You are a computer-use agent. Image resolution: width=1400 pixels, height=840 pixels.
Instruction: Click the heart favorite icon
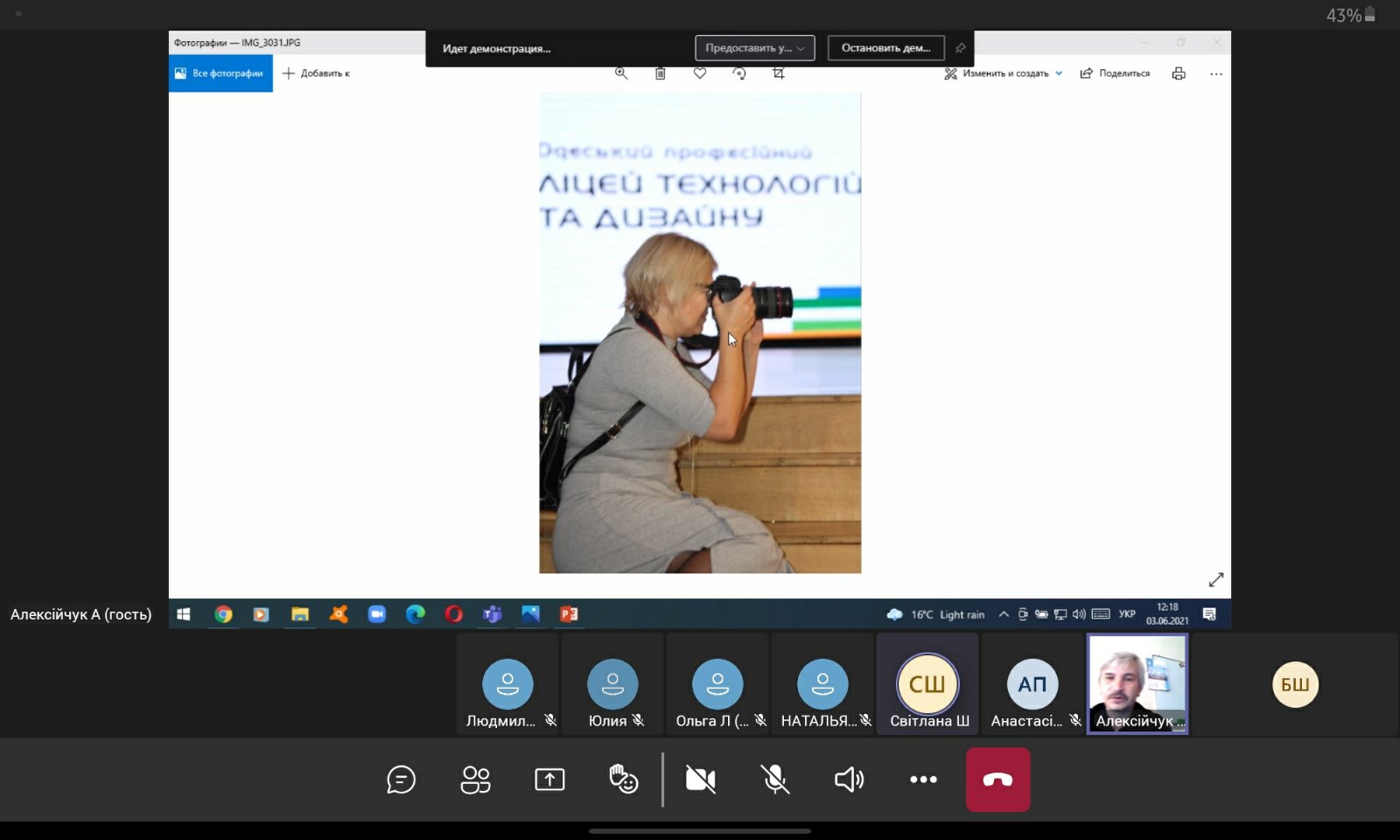tap(700, 73)
